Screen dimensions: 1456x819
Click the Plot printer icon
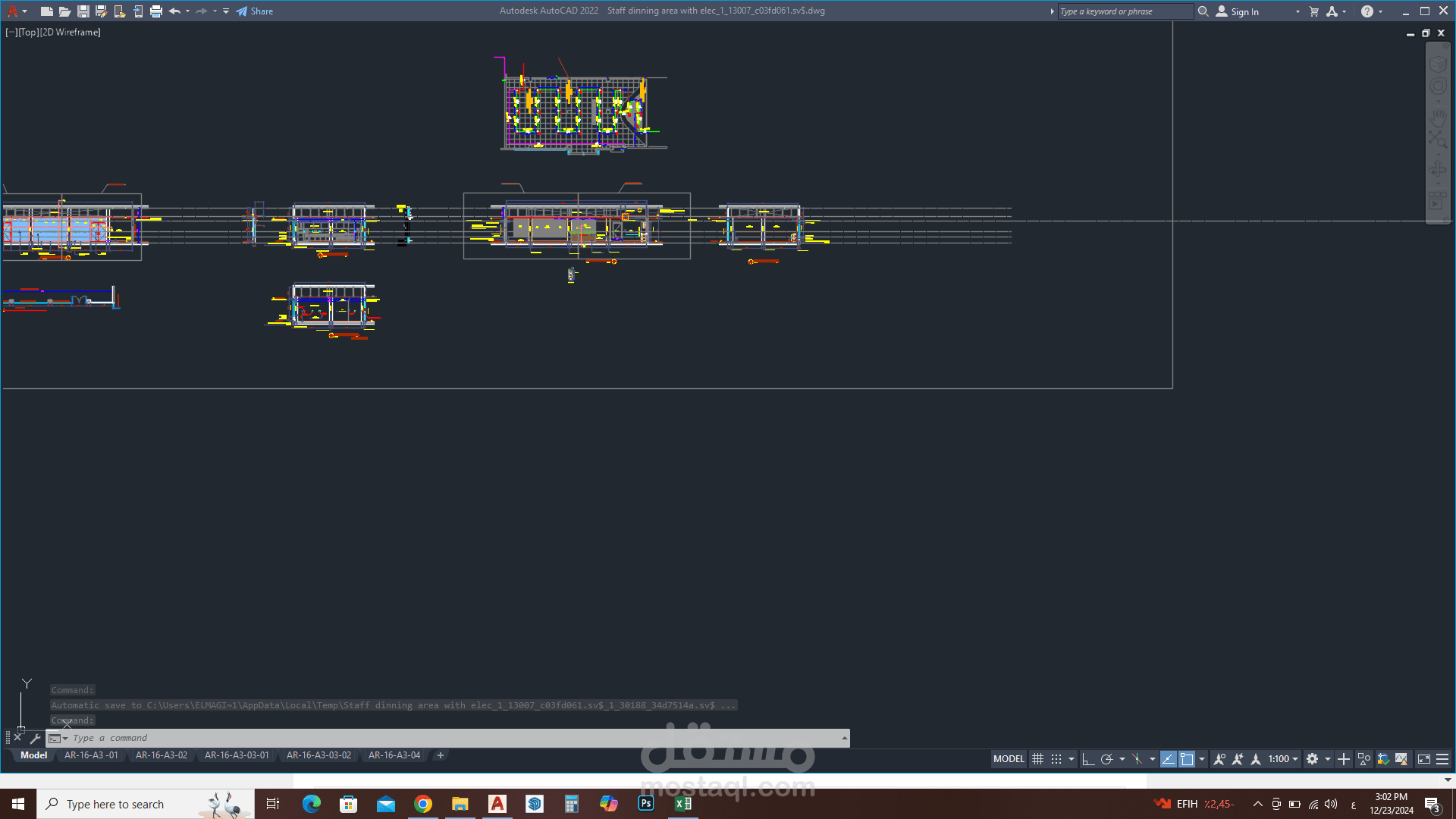(x=156, y=11)
